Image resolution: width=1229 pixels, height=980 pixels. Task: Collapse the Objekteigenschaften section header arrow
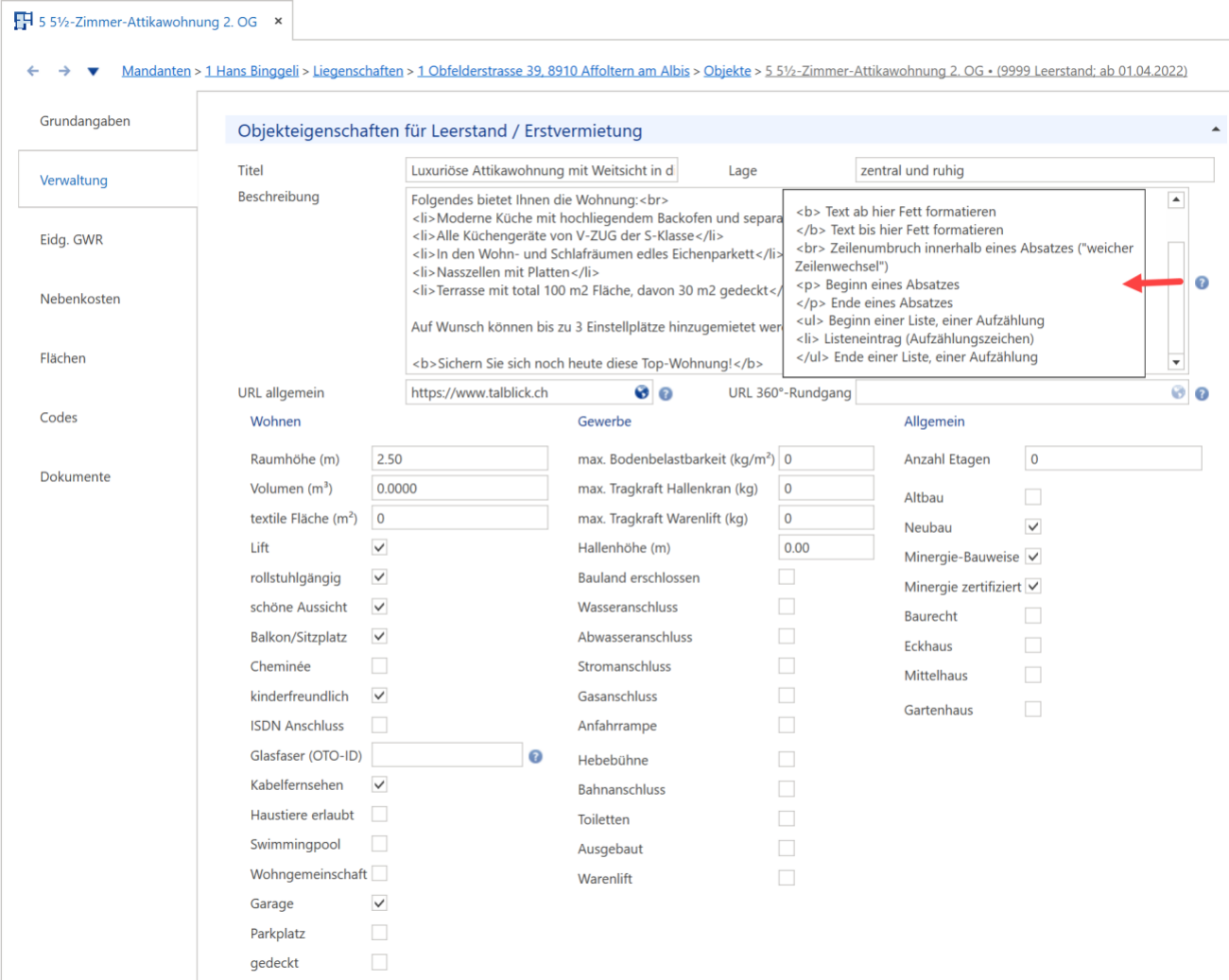pos(1215,129)
